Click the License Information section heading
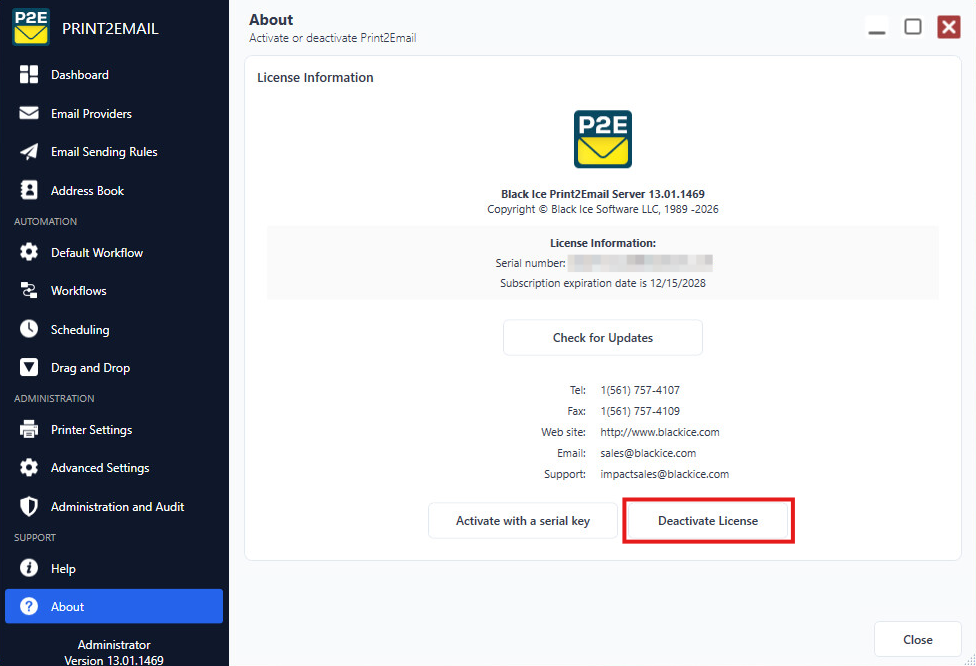The height and width of the screenshot is (666, 976). 315,77
